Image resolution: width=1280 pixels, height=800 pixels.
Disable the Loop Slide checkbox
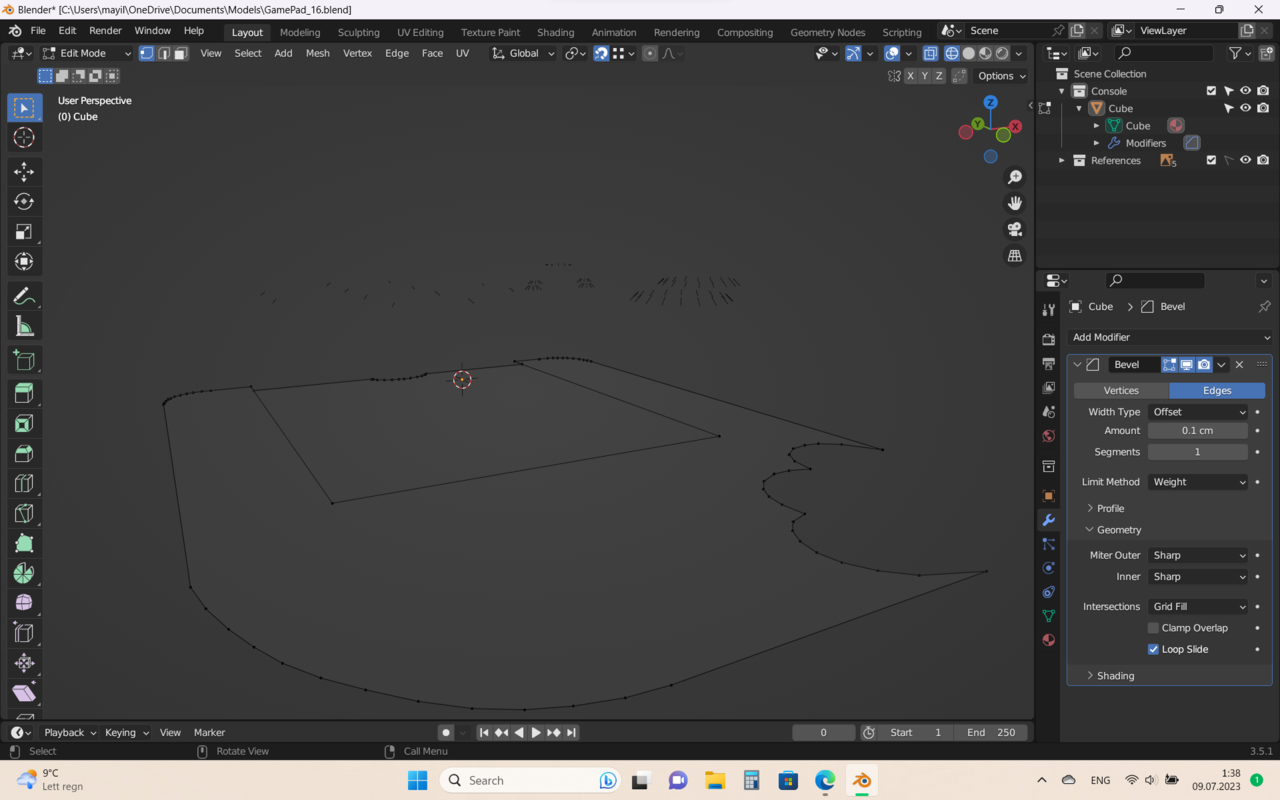(x=1153, y=649)
